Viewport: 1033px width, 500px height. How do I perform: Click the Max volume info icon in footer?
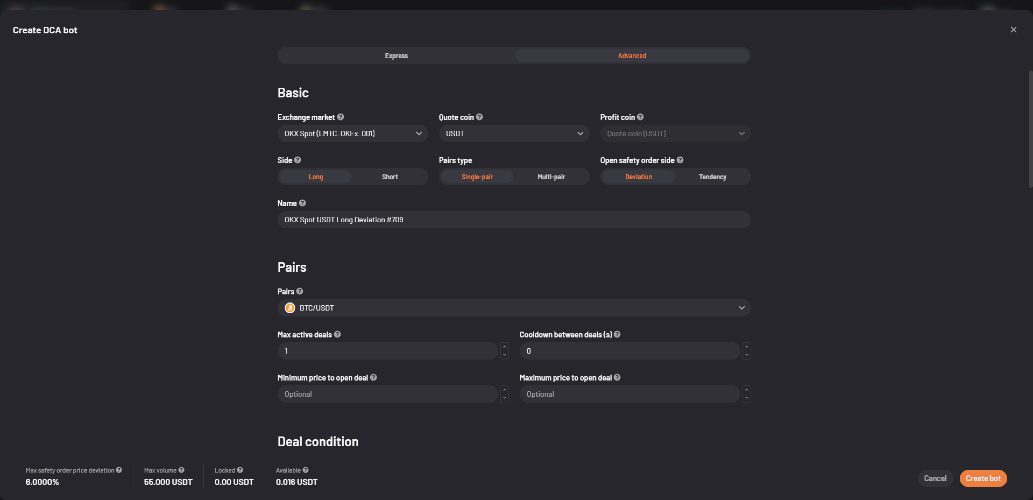[181, 470]
